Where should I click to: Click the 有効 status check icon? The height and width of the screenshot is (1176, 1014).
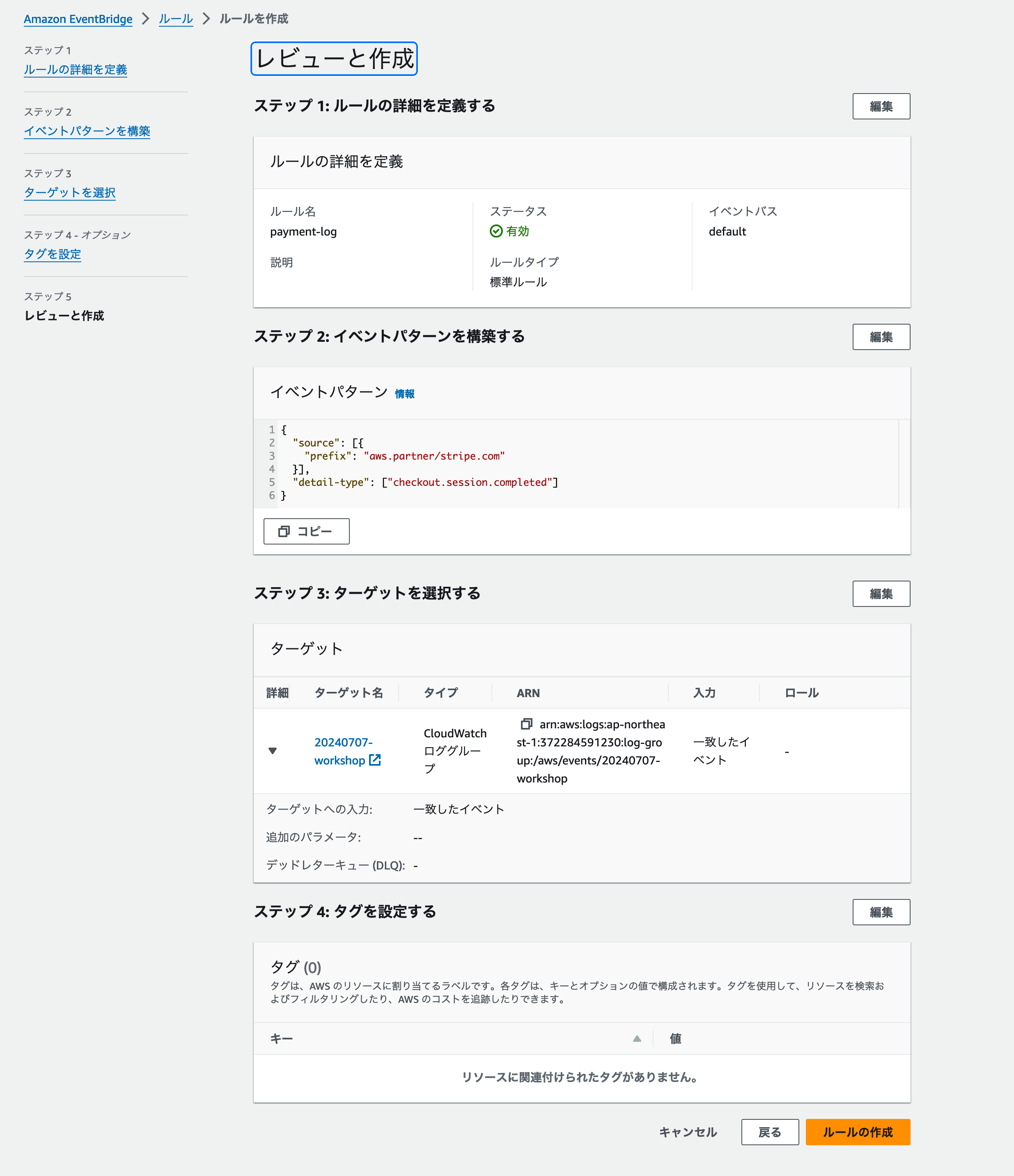pyautogui.click(x=496, y=231)
